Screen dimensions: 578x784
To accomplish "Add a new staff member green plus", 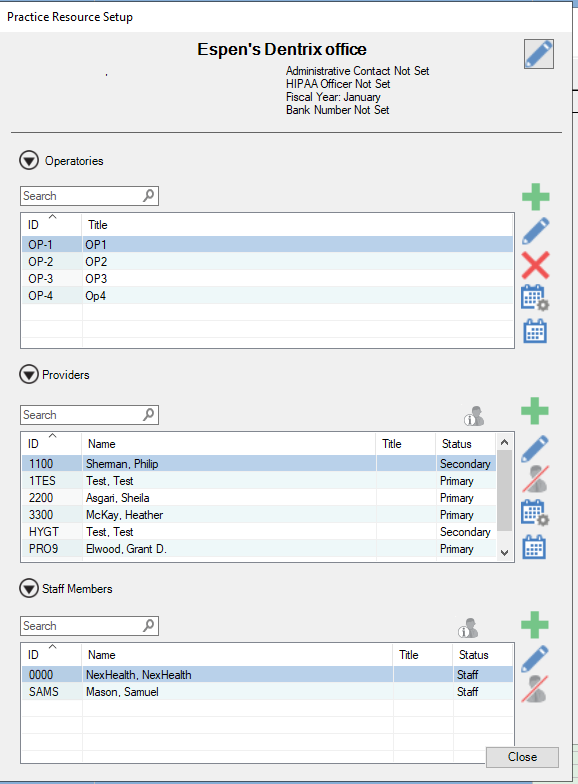I will (x=535, y=624).
